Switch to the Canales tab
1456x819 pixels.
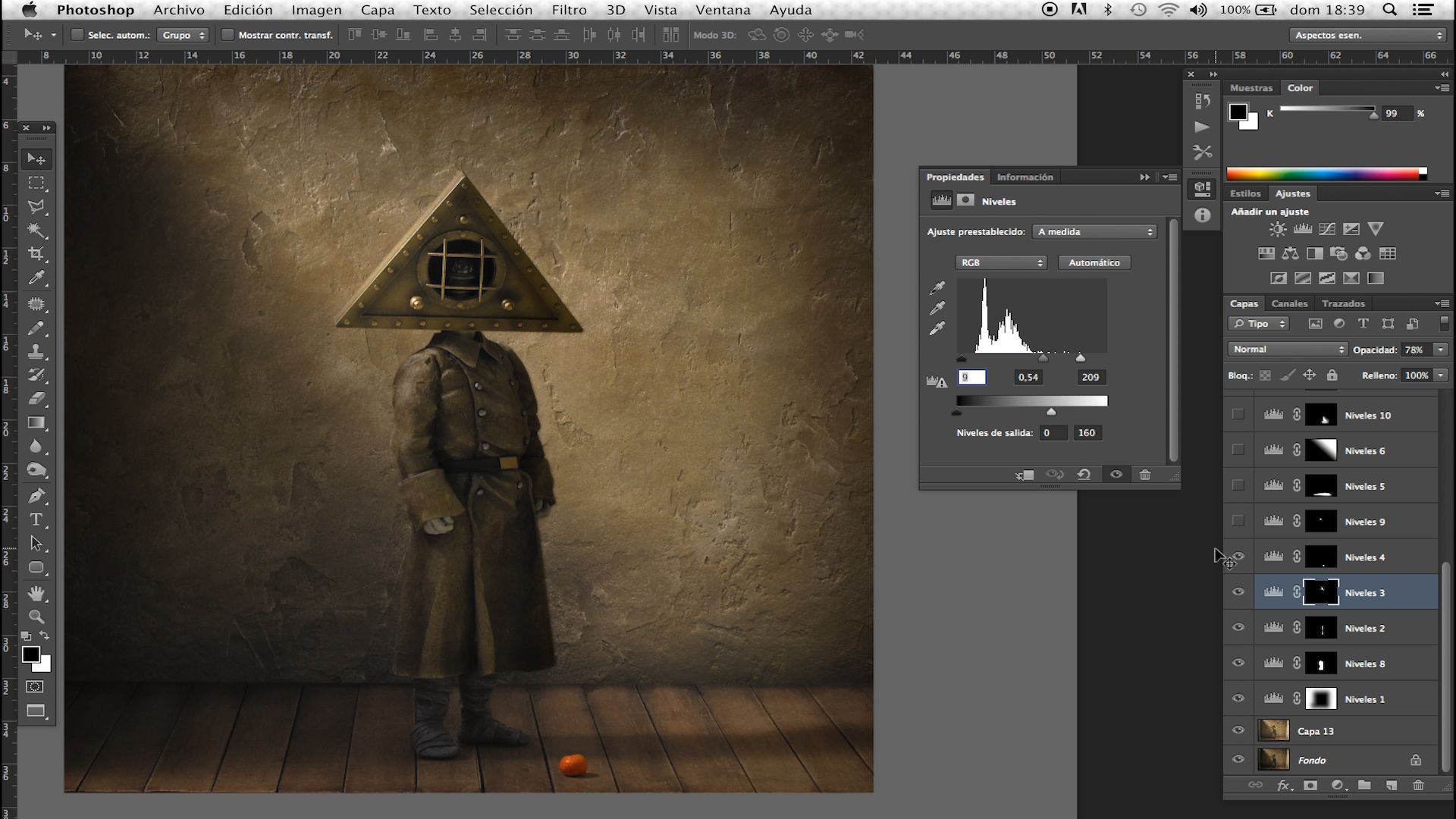pyautogui.click(x=1289, y=303)
